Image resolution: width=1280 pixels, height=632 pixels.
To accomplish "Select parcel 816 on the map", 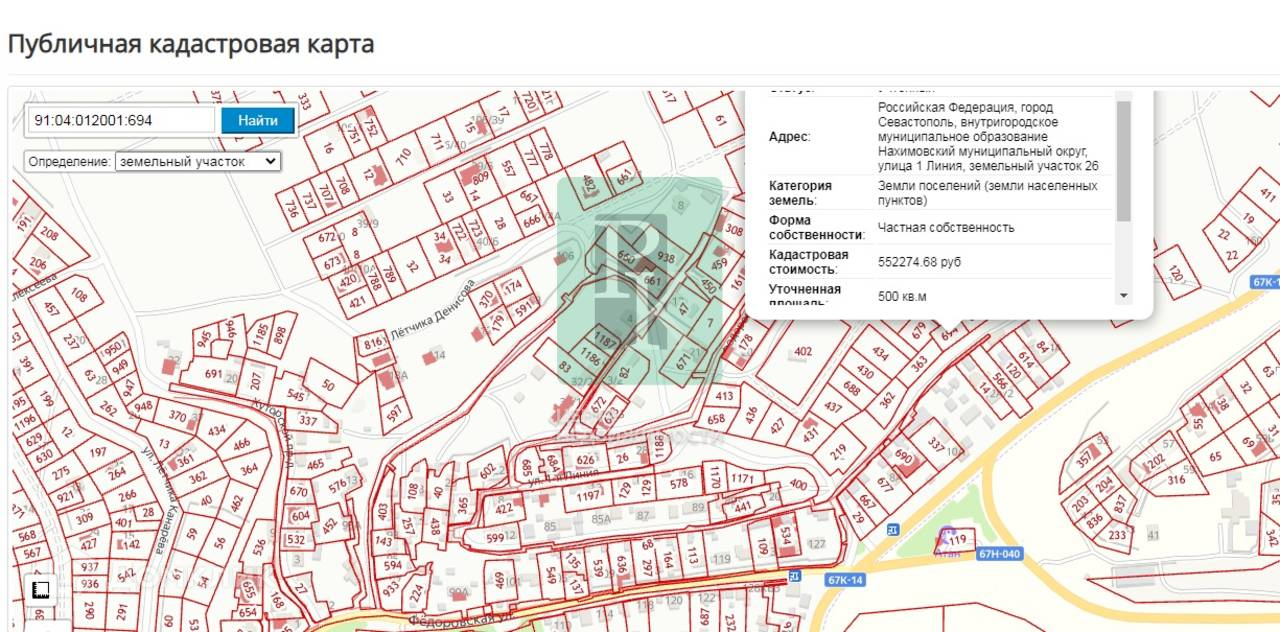I will (374, 345).
